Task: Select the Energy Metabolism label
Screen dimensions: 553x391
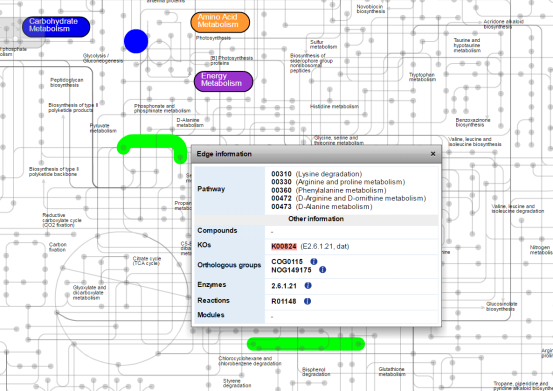Action: 224,81
